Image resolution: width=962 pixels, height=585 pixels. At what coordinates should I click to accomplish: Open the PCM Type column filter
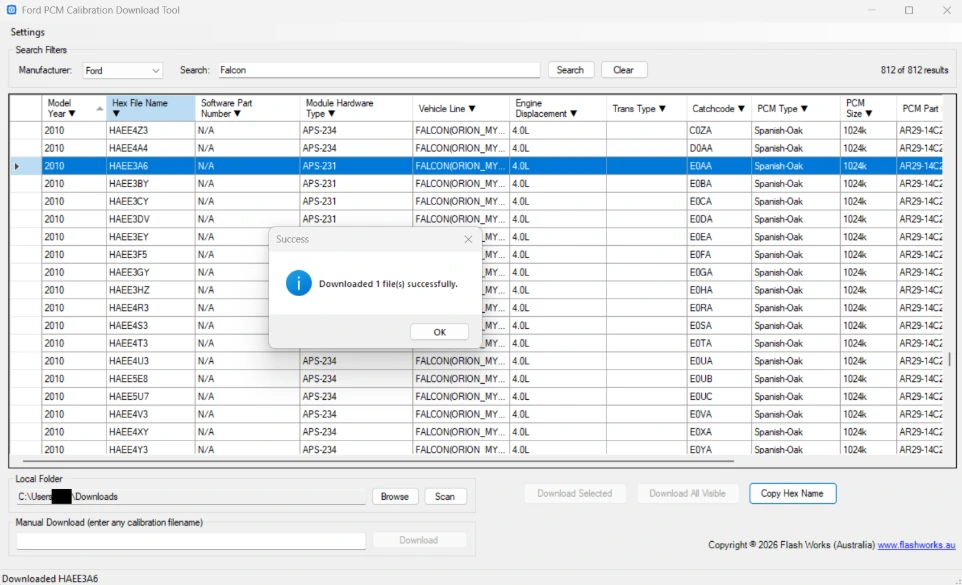806,107
